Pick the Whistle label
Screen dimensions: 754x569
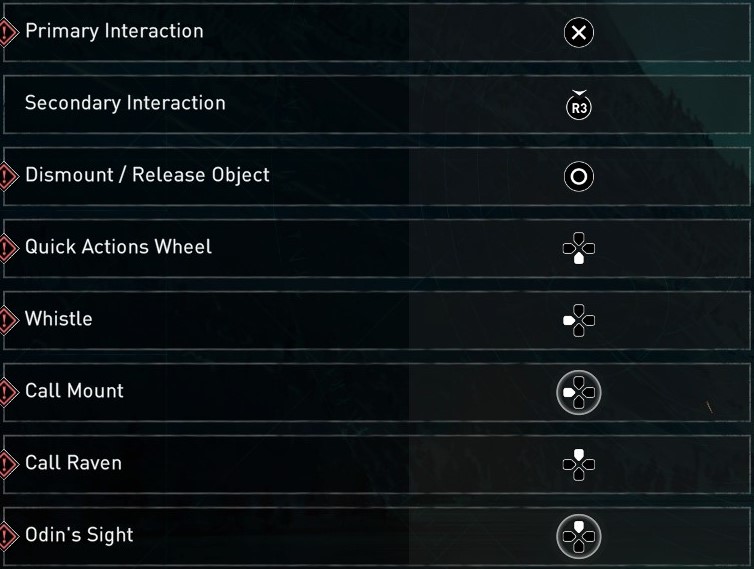pyautogui.click(x=58, y=319)
